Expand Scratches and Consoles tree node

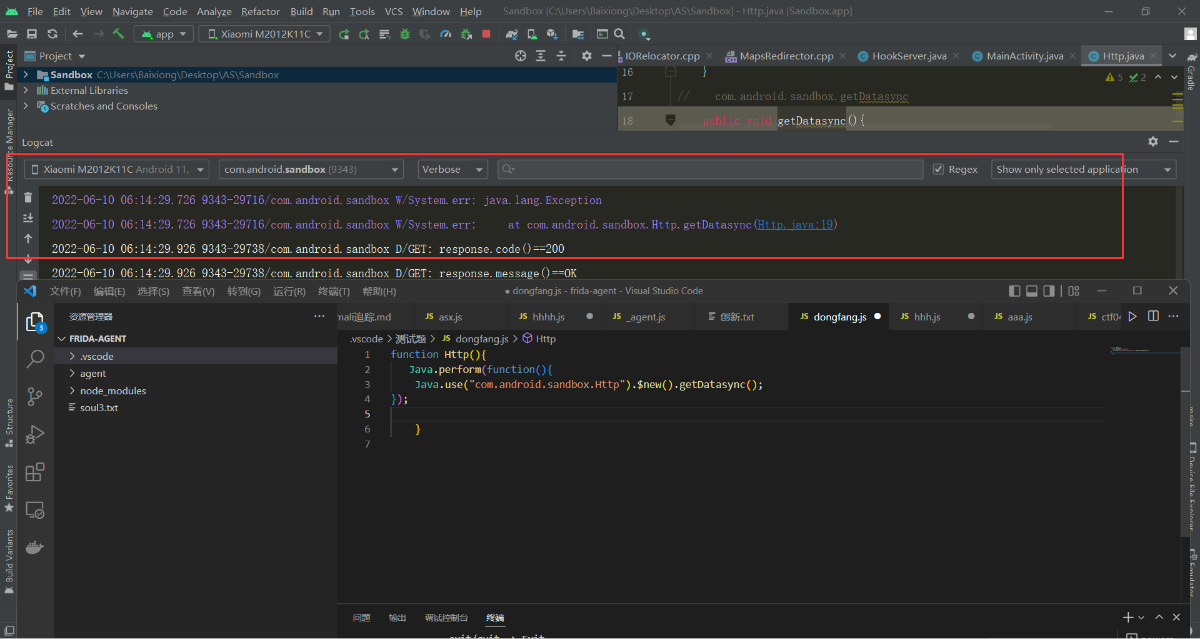[25, 106]
